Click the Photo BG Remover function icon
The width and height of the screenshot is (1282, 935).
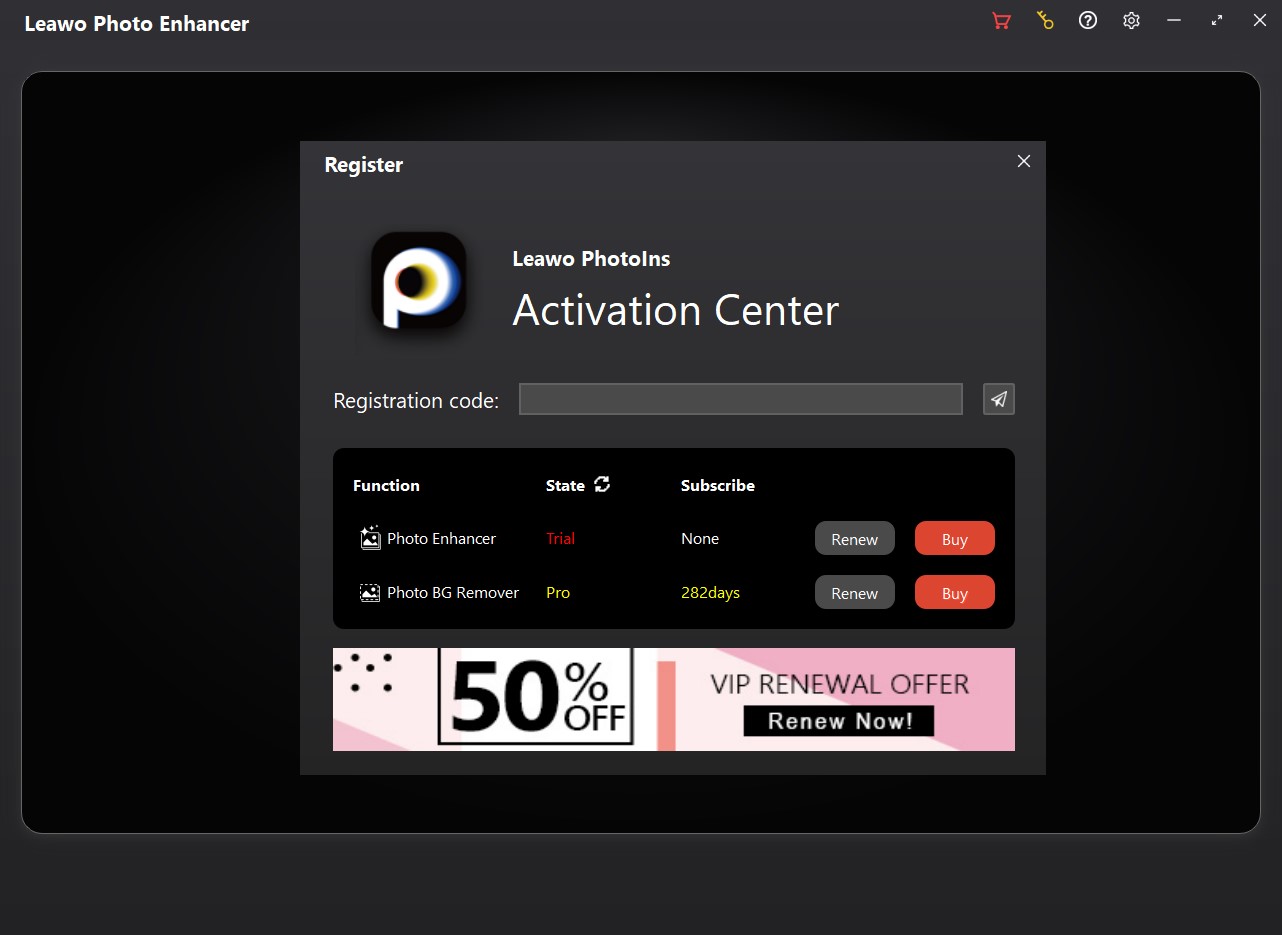[x=370, y=593]
